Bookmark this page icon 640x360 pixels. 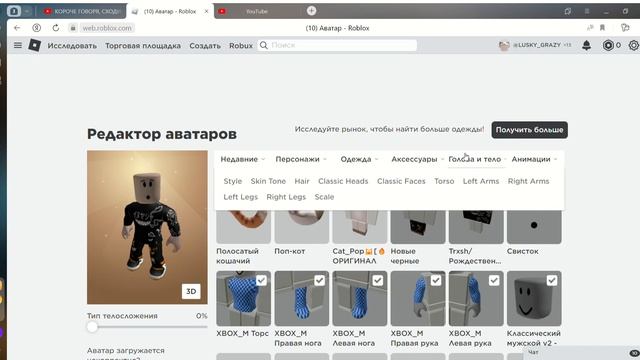(x=602, y=28)
